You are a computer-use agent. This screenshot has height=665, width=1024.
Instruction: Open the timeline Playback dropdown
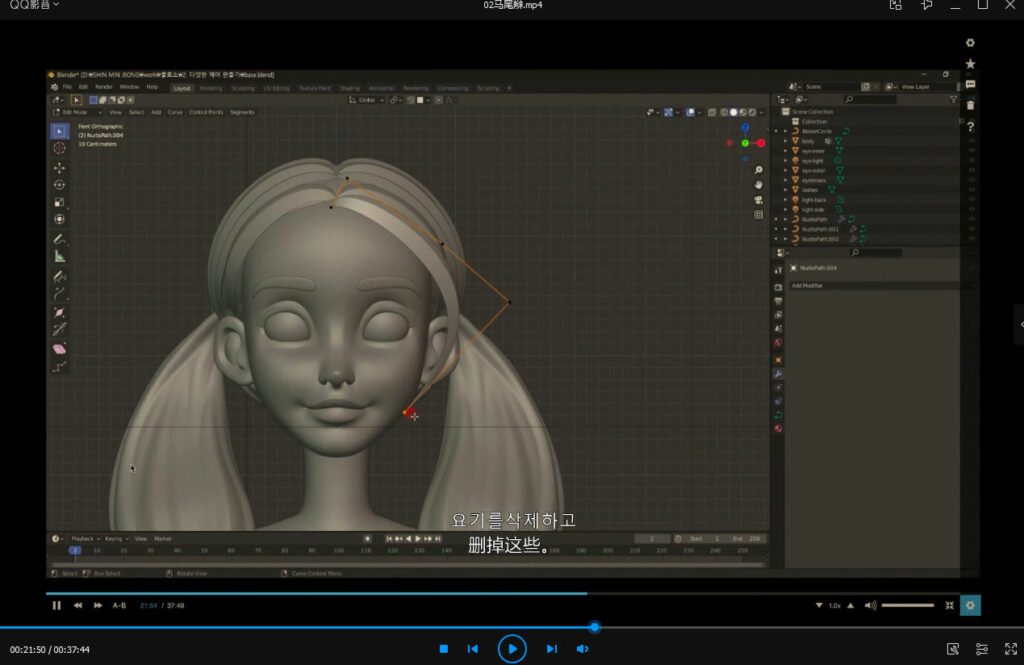pyautogui.click(x=85, y=539)
